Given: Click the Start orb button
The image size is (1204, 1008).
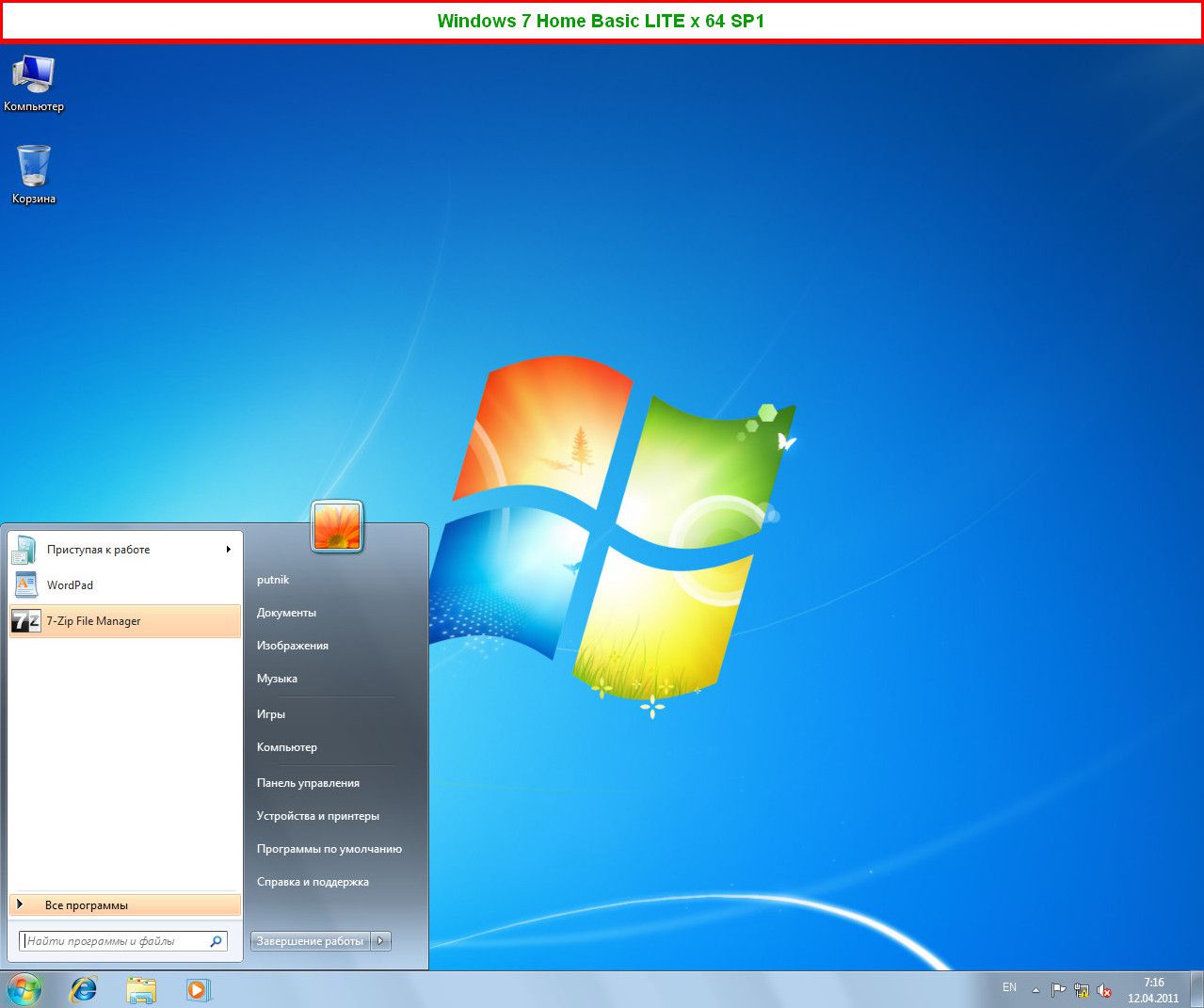Looking at the screenshot, I should pos(24,990).
